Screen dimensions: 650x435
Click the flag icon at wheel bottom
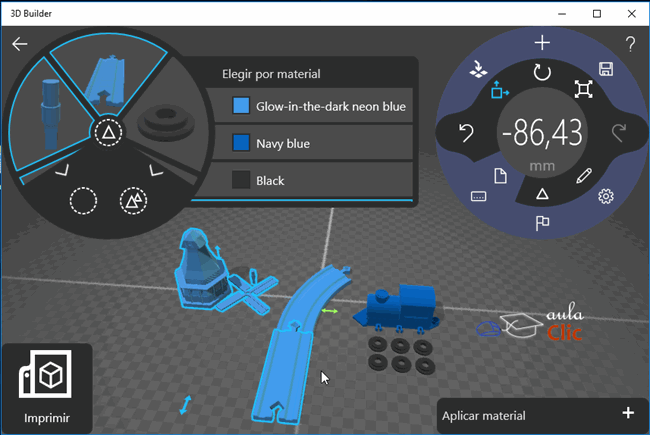(542, 223)
